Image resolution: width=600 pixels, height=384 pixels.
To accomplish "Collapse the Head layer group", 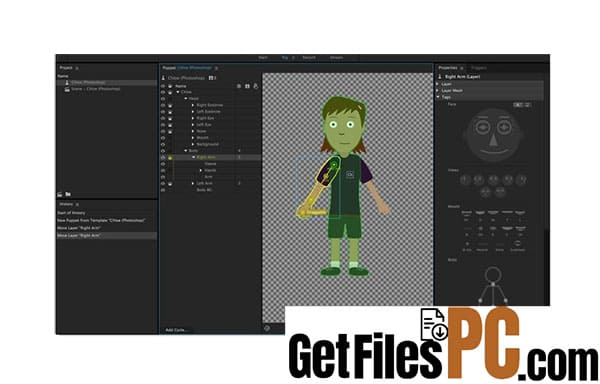I will pyautogui.click(x=186, y=99).
